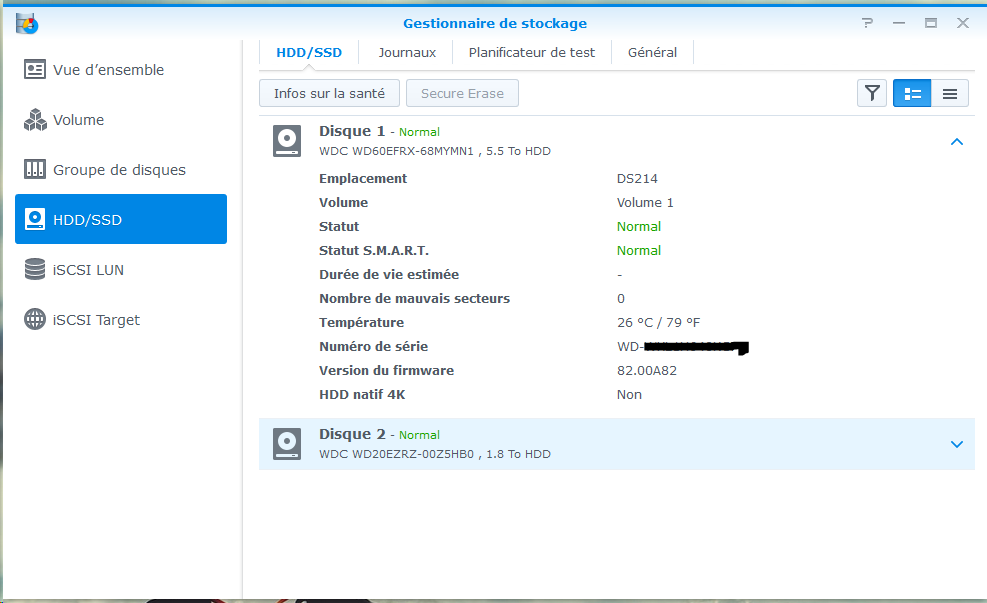
Task: Click WDC WD60EFRX-68MYMN1 model text
Action: point(396,151)
